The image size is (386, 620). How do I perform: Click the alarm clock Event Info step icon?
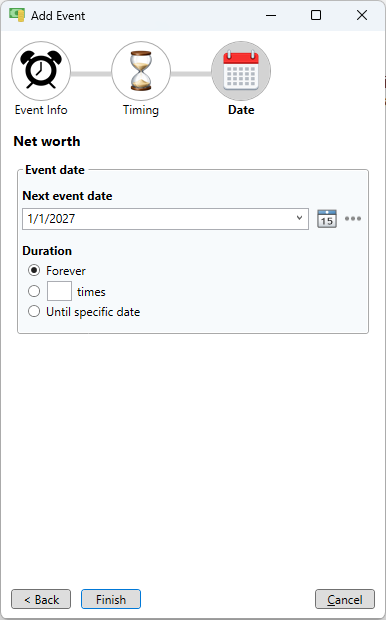[41, 71]
